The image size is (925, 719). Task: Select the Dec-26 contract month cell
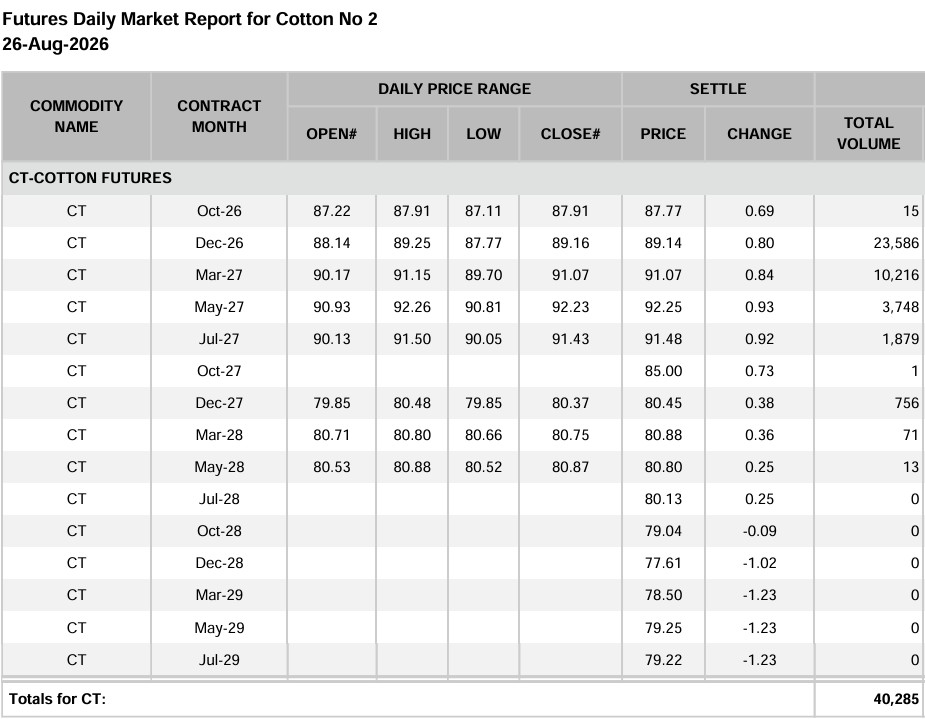pos(219,243)
